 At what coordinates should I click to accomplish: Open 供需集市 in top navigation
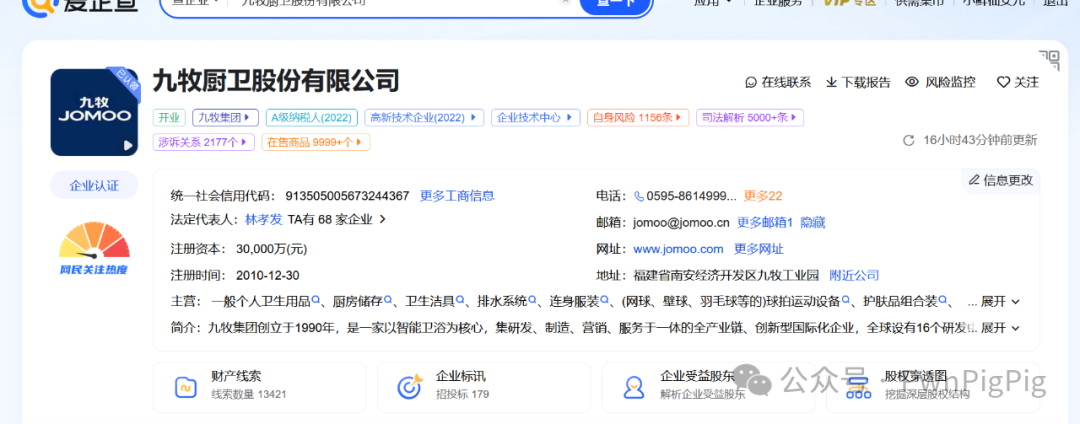click(x=919, y=3)
